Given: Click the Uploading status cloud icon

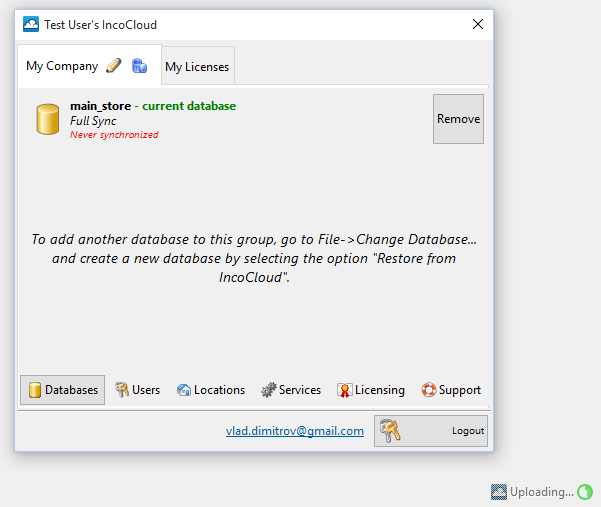Looking at the screenshot, I should [499, 492].
